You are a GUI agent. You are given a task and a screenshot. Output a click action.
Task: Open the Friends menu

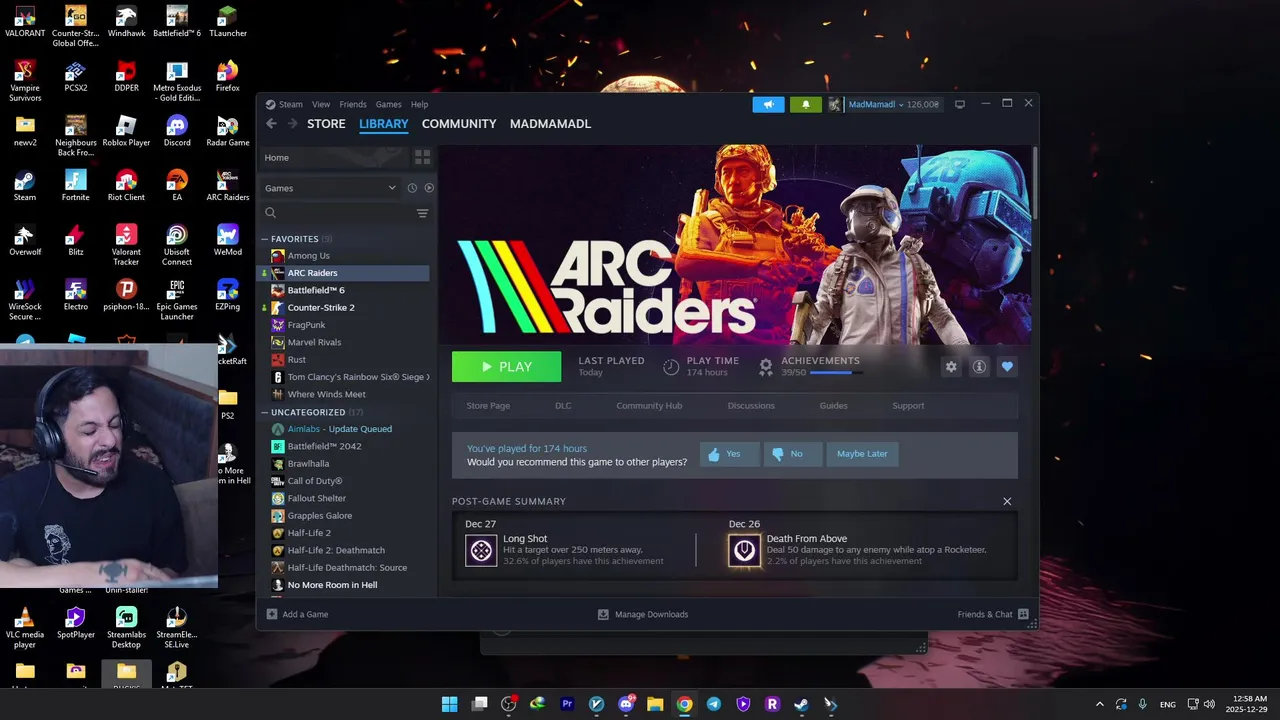[353, 104]
